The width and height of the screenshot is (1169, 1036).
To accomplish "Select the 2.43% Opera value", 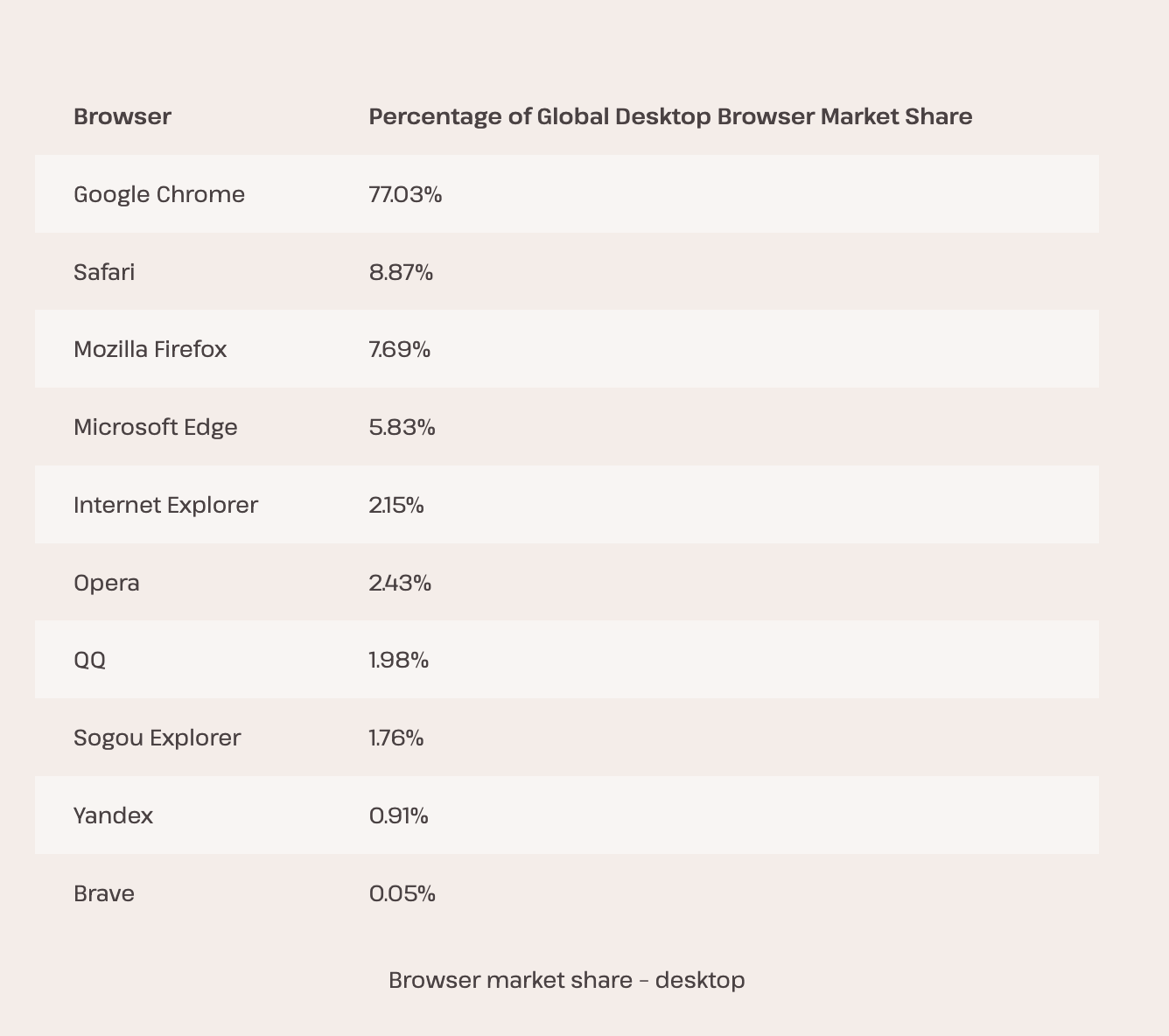I will pyautogui.click(x=400, y=583).
